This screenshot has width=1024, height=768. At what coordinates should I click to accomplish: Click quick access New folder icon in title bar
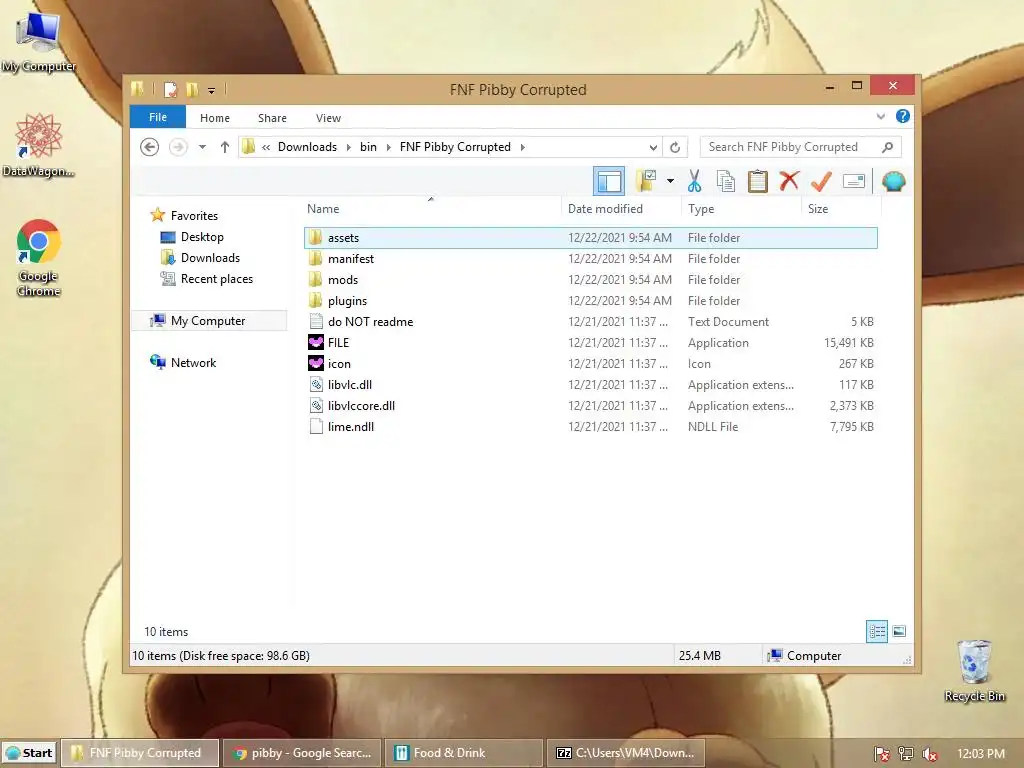(x=192, y=89)
